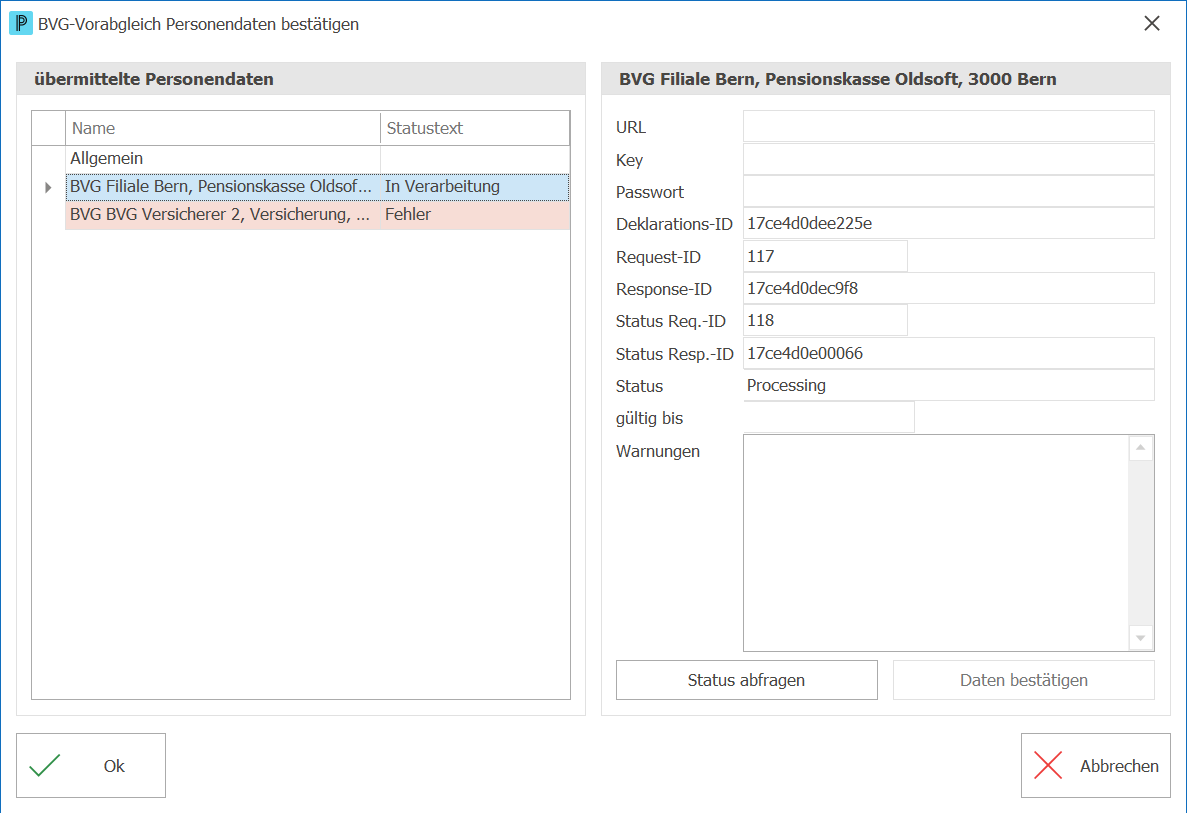Screen dimensions: 1187x813
Task: Click into the Deklarations-ID field
Action: point(949,223)
